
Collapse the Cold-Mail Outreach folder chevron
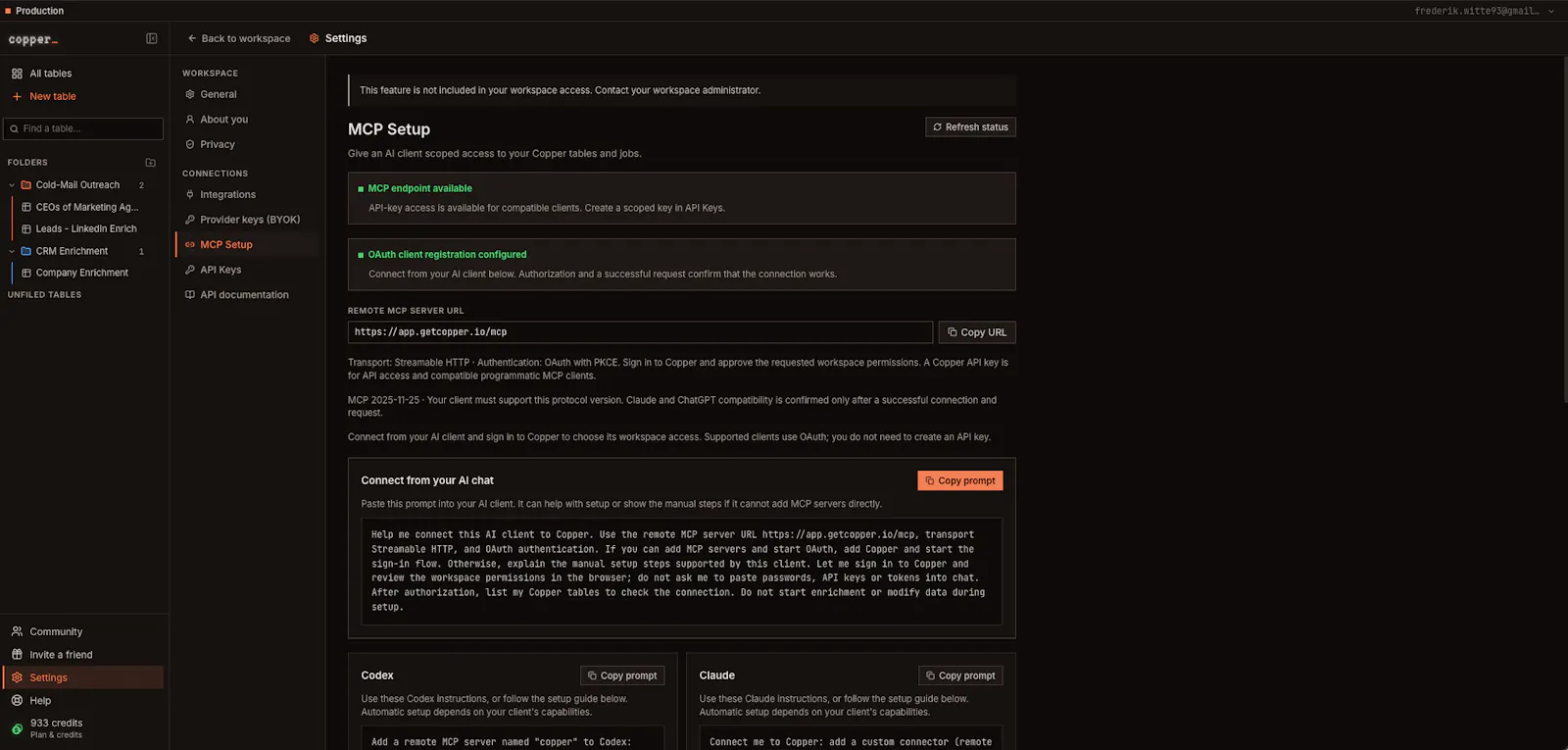[x=12, y=184]
